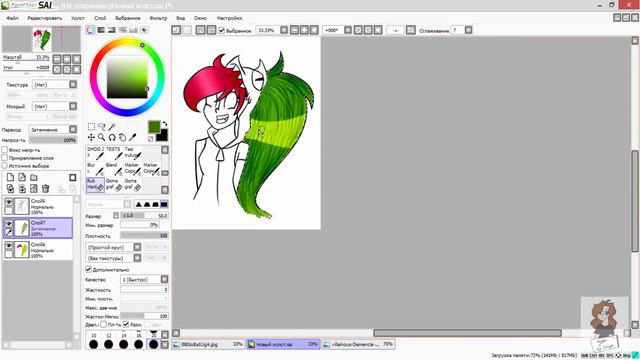640x360 pixels.
Task: Merge down layer icon
Action: pyautogui.click(x=22, y=188)
